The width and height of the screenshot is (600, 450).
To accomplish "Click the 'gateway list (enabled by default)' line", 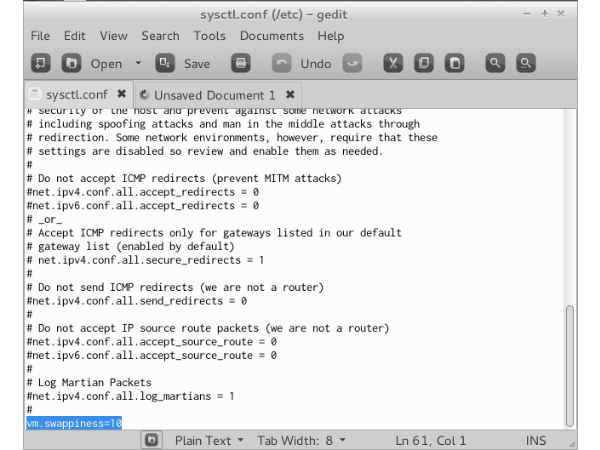I will [130, 246].
